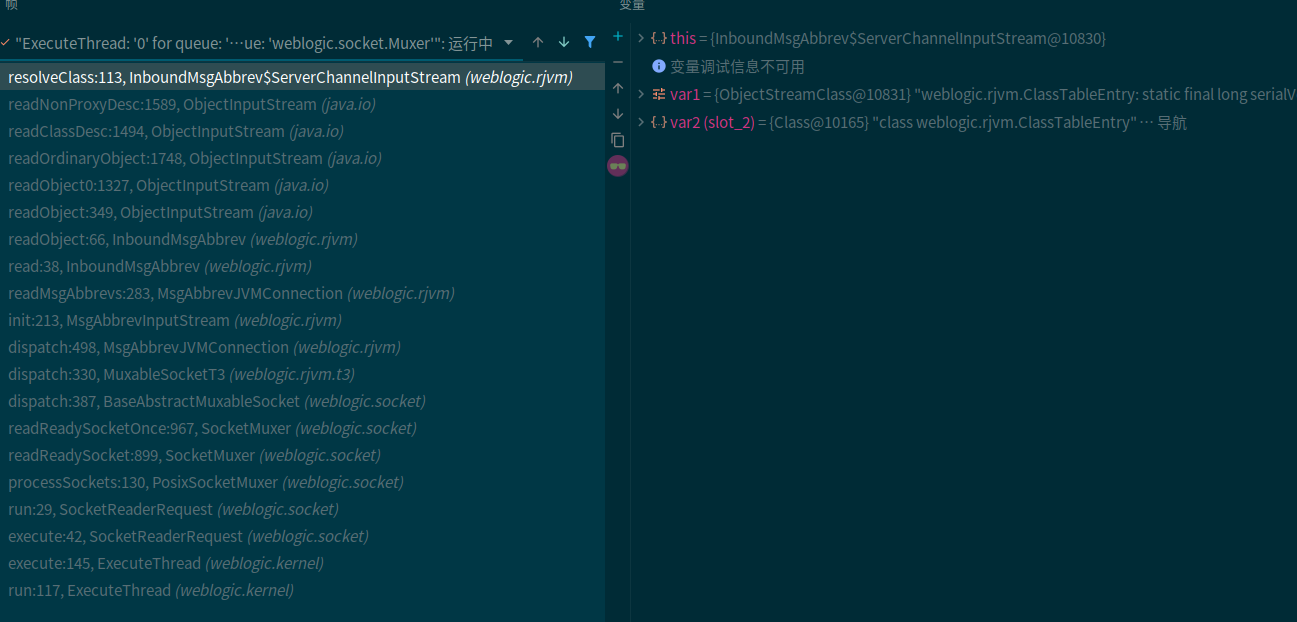Viewport: 1297px width, 622px height.
Task: Add a new watch with plus icon
Action: (x=618, y=36)
